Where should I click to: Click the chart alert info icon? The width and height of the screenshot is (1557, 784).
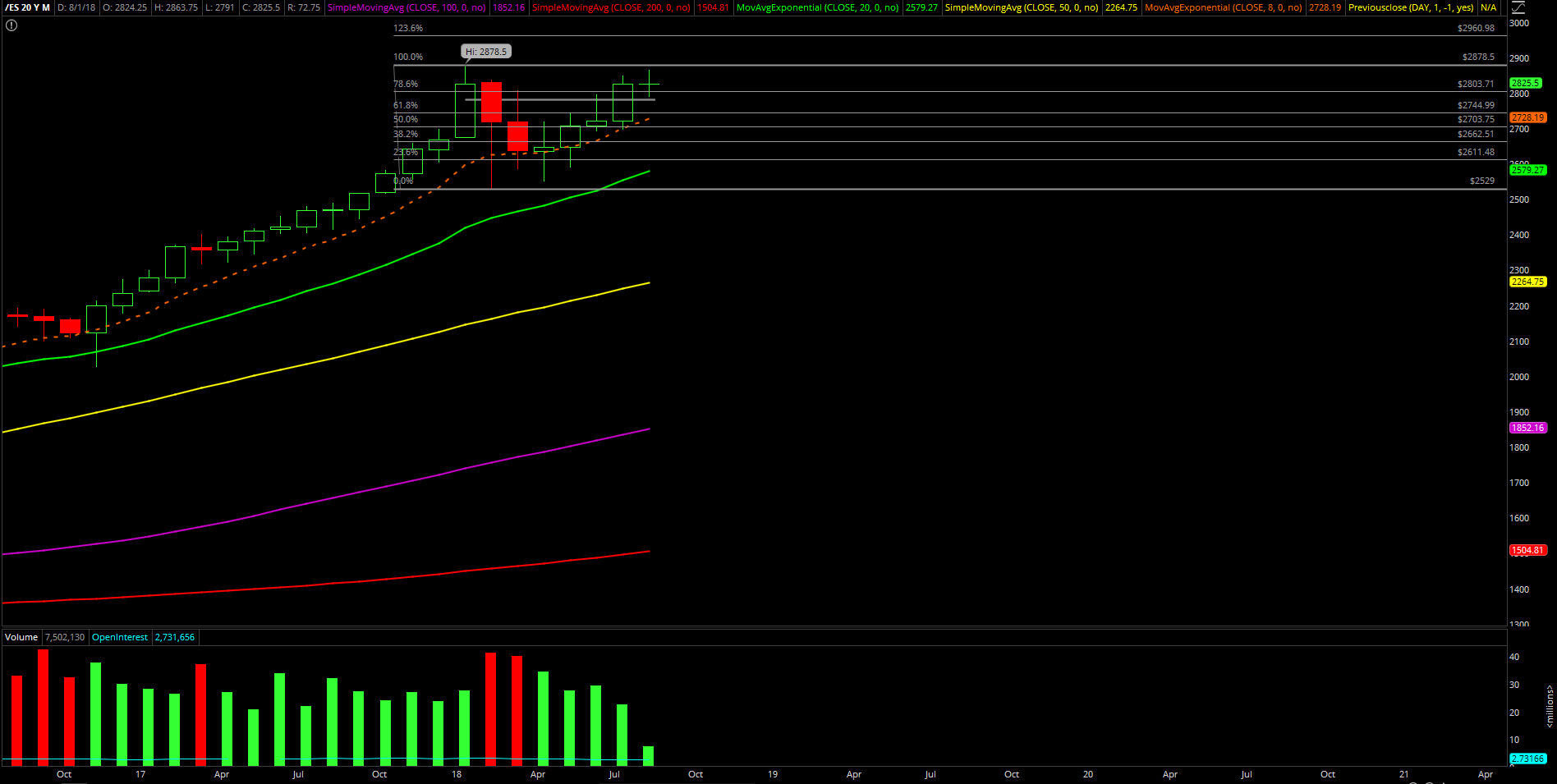[11, 25]
